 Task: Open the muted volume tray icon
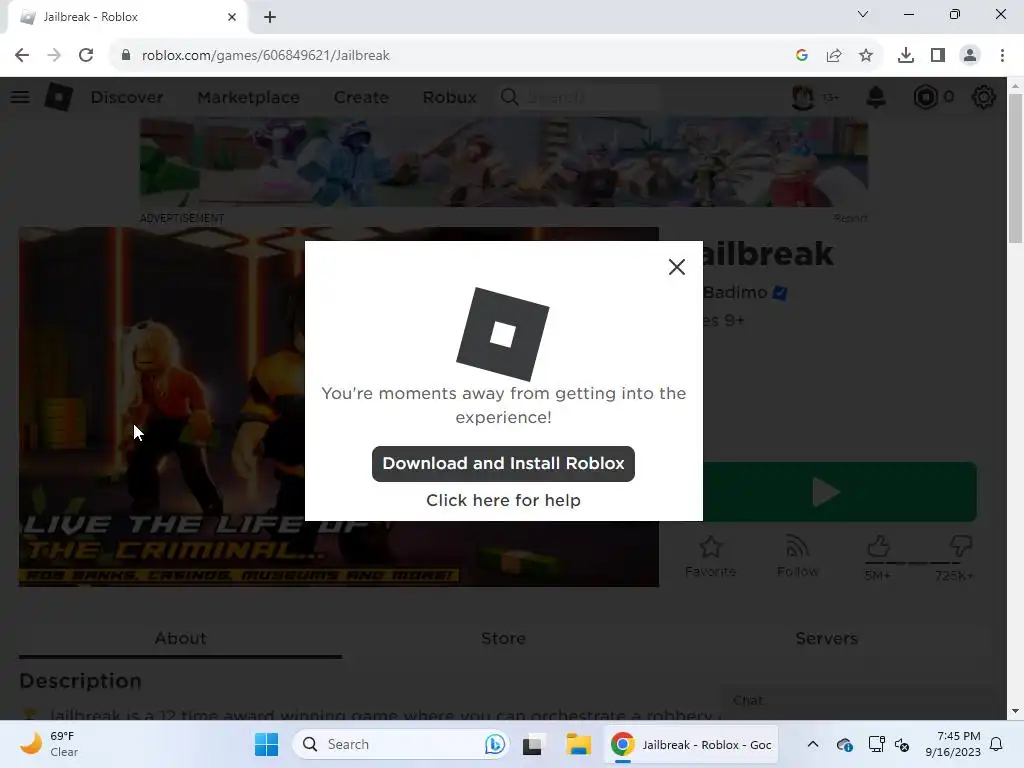(x=902, y=744)
